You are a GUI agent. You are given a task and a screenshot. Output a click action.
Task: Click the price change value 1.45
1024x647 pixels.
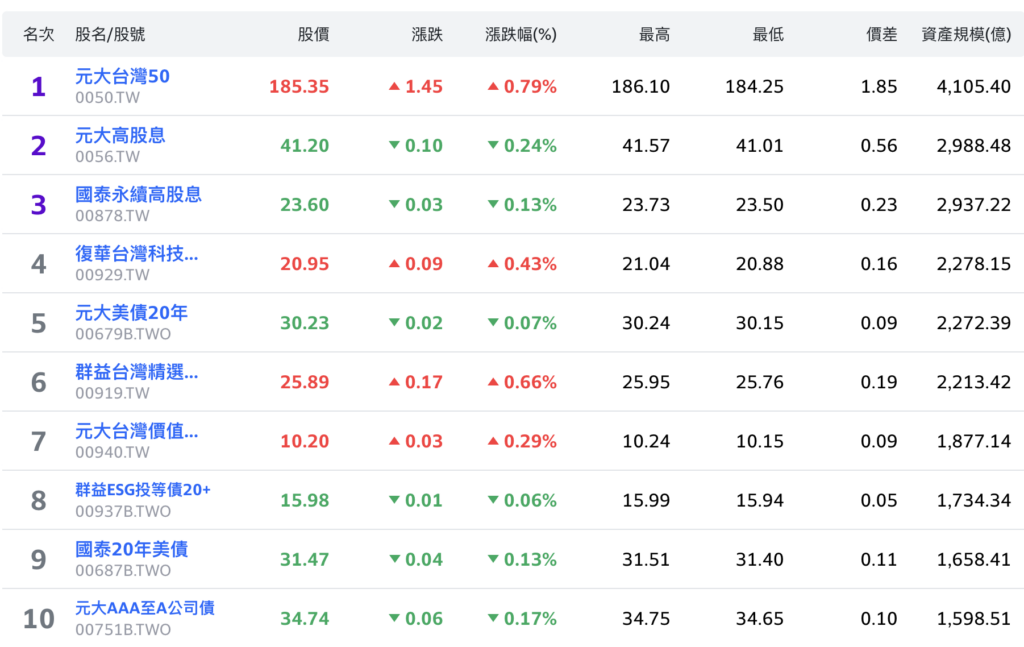[x=416, y=86]
